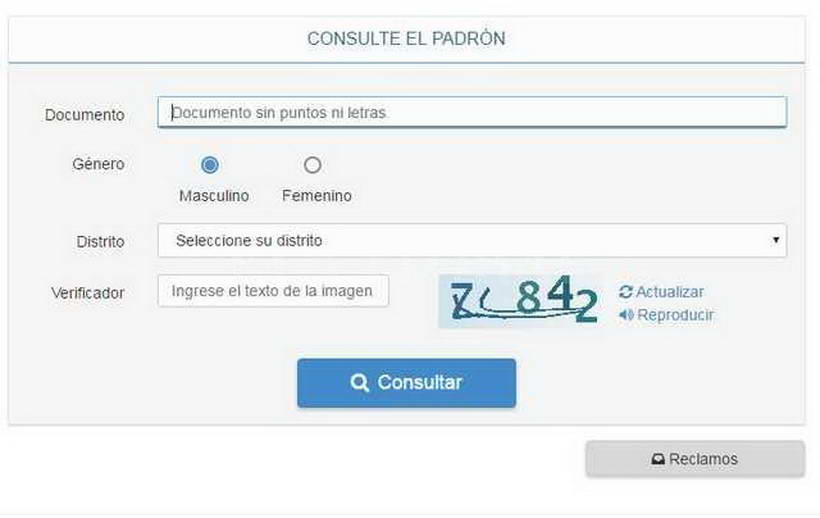The width and height of the screenshot is (820, 518).
Task: Click the Consultar button
Action: pos(406,383)
